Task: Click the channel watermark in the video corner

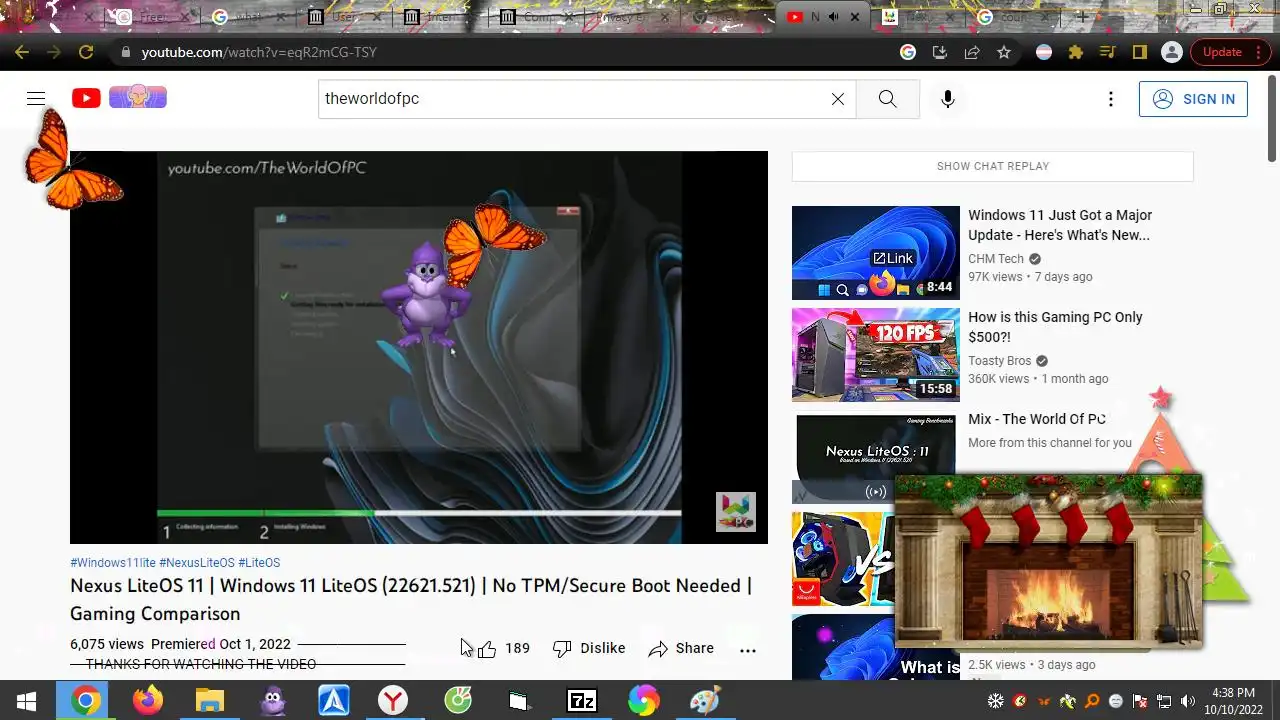Action: (x=736, y=512)
